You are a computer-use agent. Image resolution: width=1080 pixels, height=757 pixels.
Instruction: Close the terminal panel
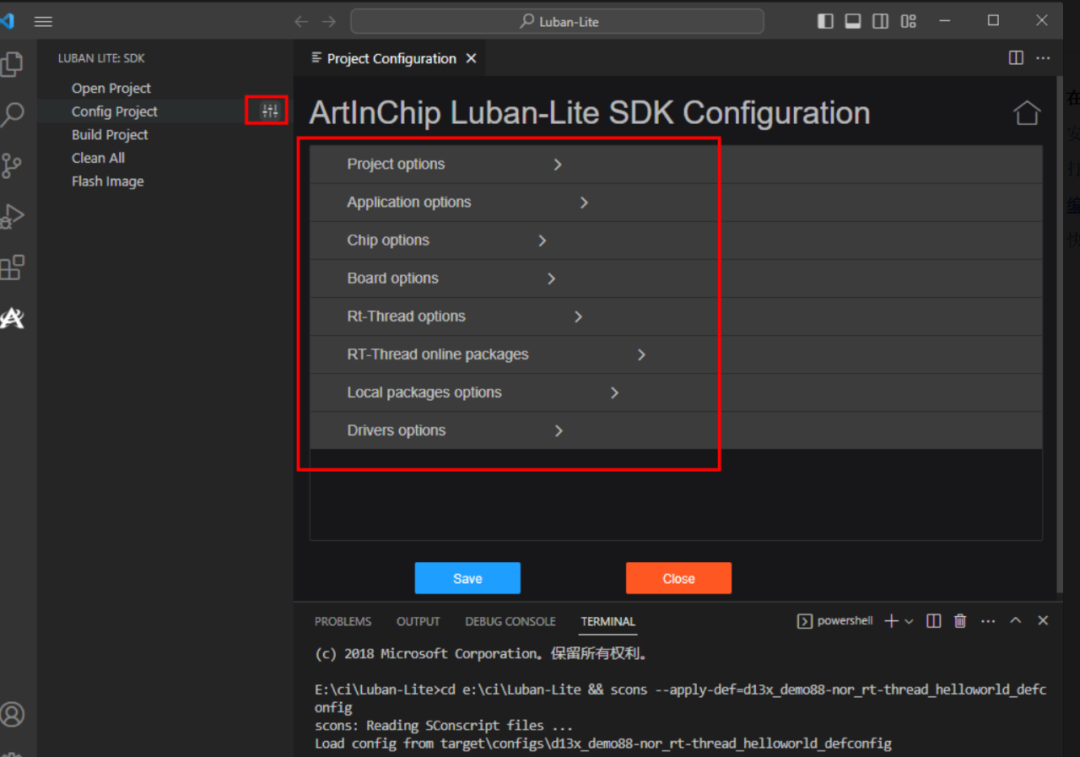(1043, 621)
